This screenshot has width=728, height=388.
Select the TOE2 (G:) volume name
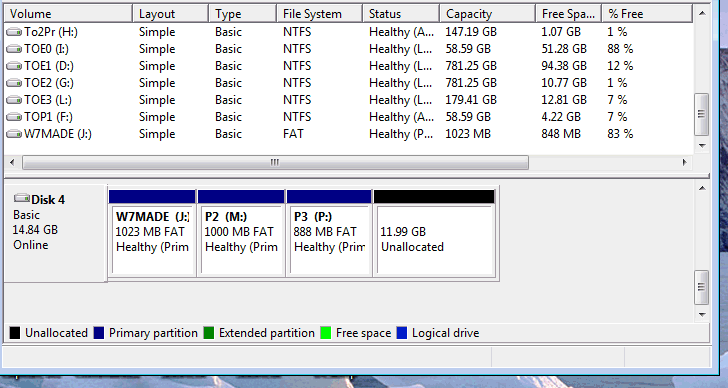coord(49,83)
